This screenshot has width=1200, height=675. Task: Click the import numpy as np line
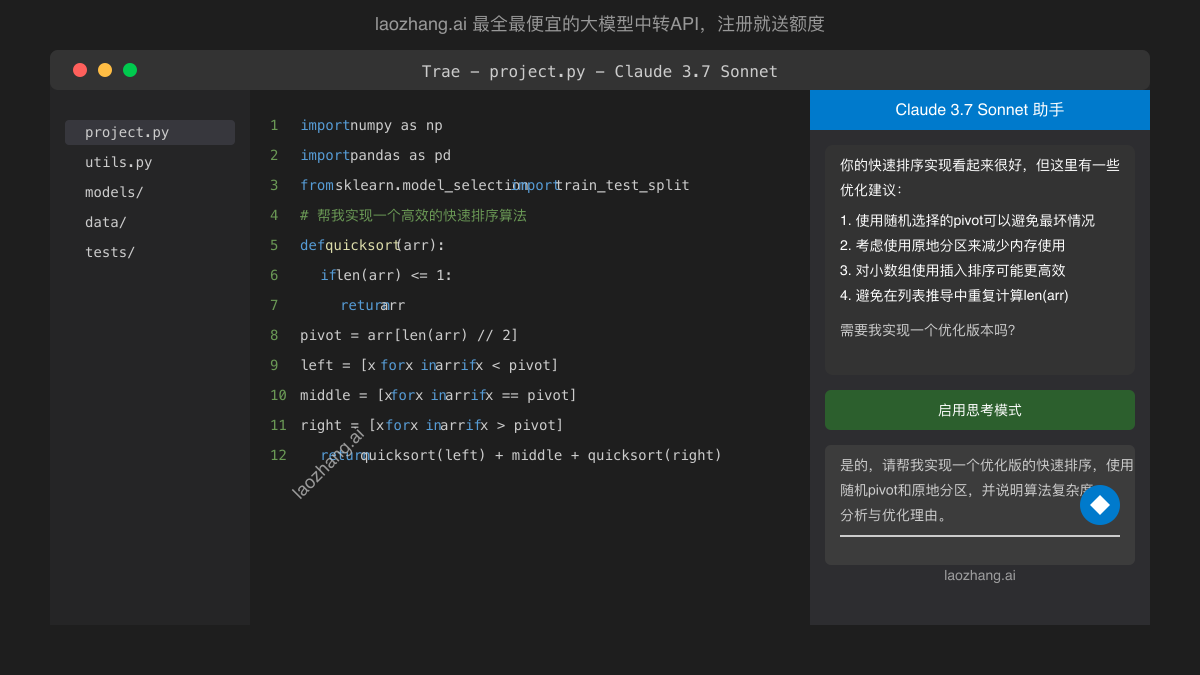click(371, 125)
